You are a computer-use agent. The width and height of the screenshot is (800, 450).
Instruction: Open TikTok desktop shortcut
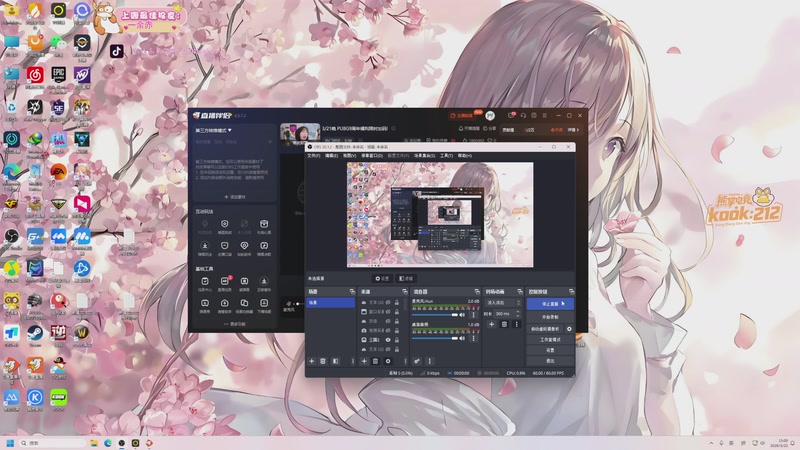117,51
